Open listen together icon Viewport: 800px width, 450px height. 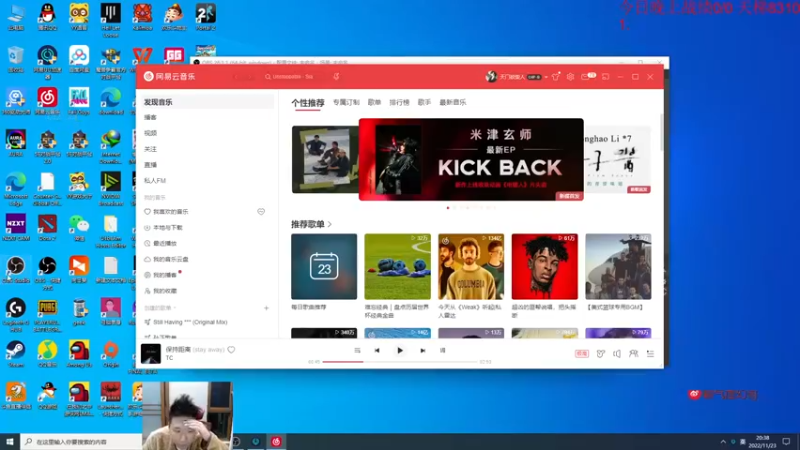coord(634,354)
